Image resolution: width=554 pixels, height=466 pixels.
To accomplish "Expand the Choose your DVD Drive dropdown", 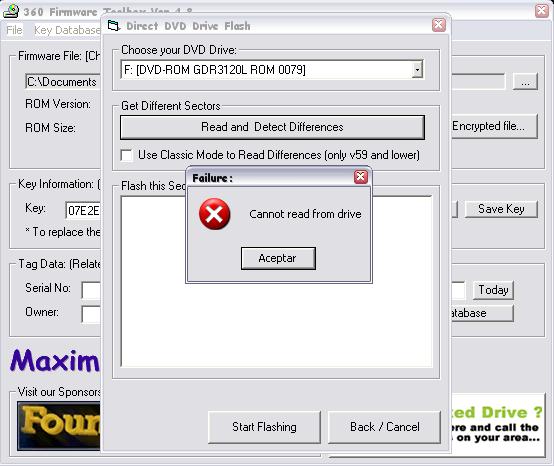I will 417,70.
